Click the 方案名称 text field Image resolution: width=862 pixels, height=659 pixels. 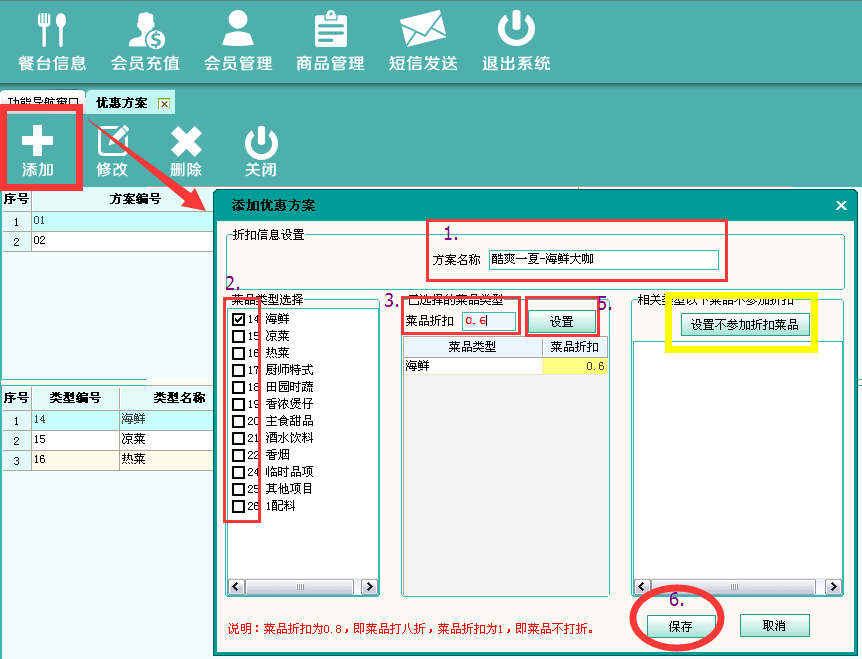pyautogui.click(x=603, y=260)
